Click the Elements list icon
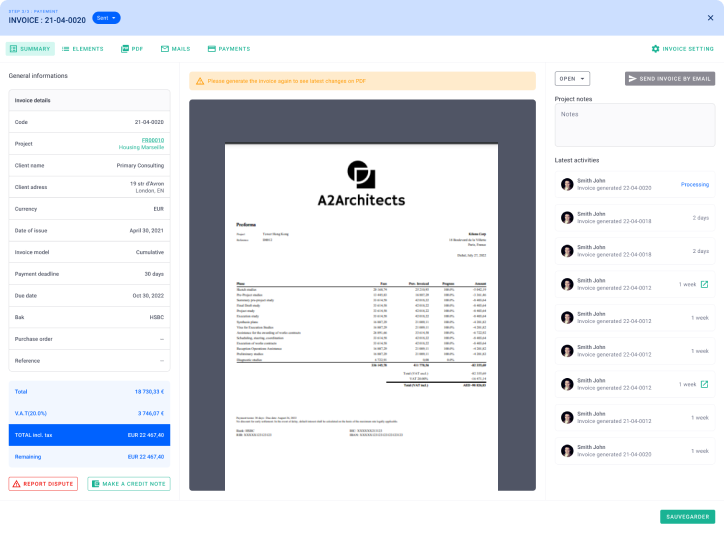This screenshot has height=533, width=724. point(66,49)
